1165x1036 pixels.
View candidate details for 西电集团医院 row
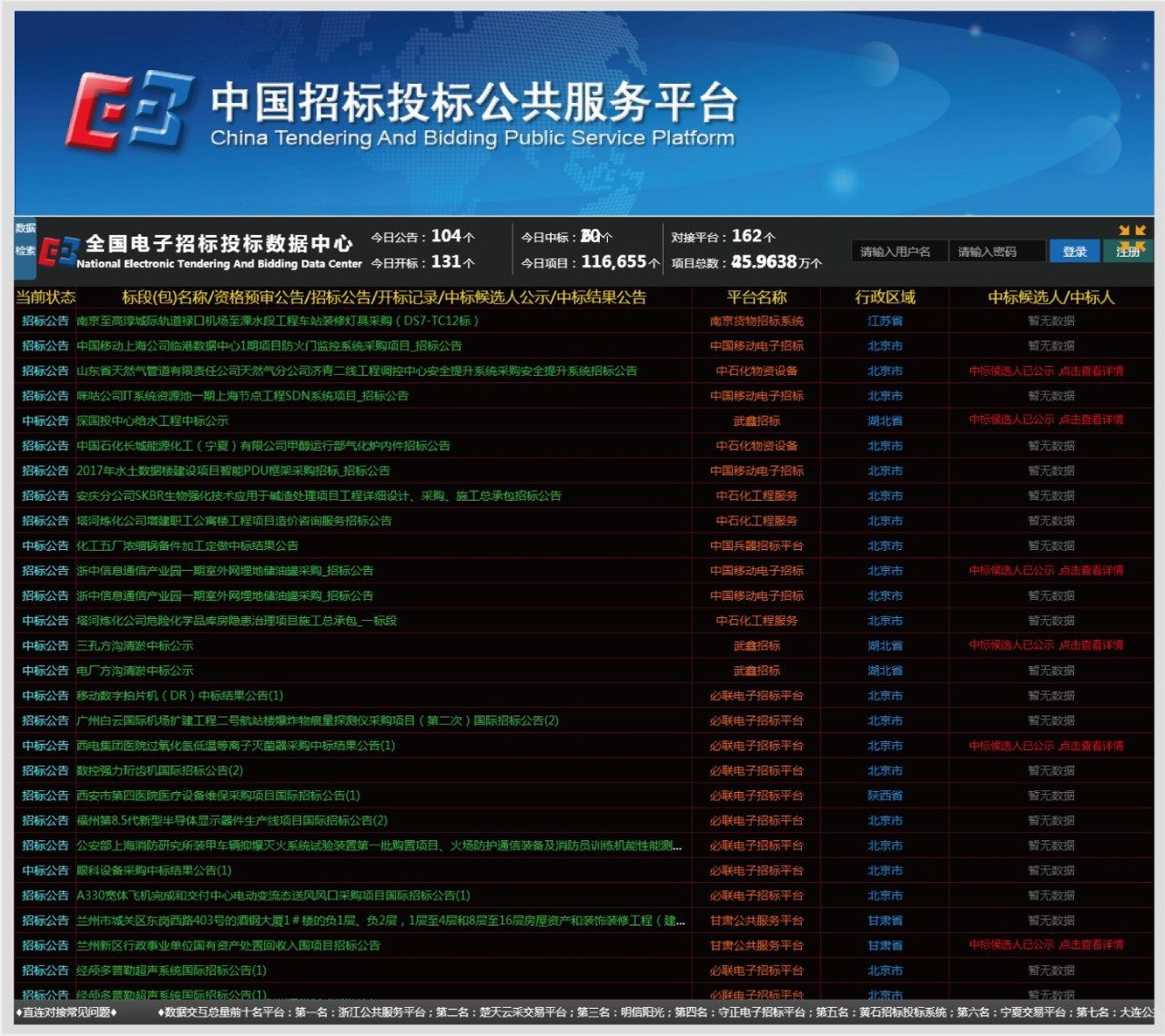1047,746
